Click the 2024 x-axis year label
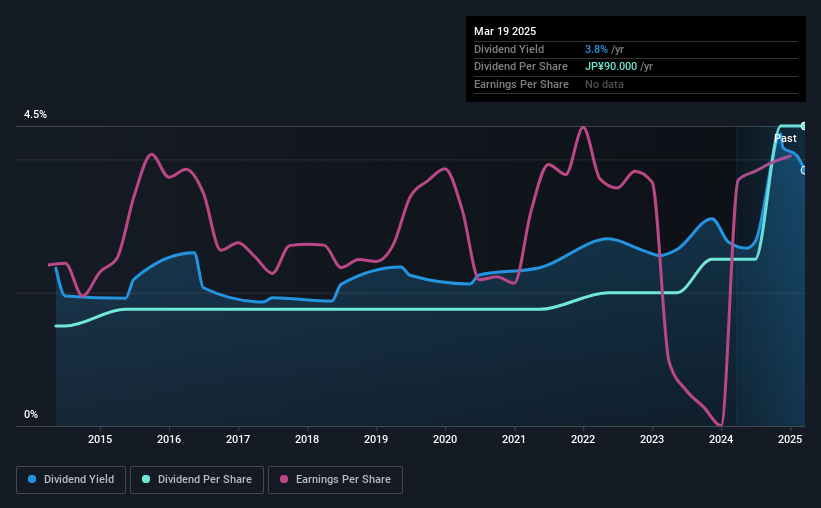This screenshot has height=508, width=821. tap(721, 439)
